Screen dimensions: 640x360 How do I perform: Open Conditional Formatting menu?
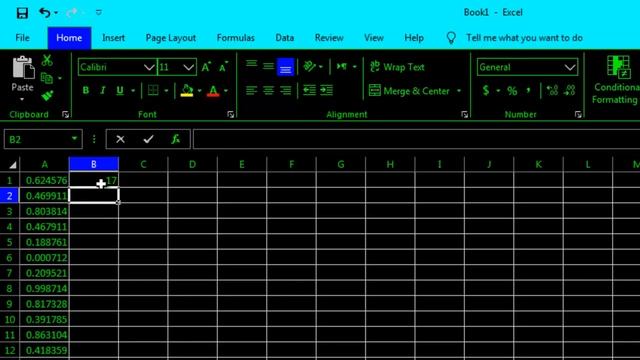click(x=617, y=80)
